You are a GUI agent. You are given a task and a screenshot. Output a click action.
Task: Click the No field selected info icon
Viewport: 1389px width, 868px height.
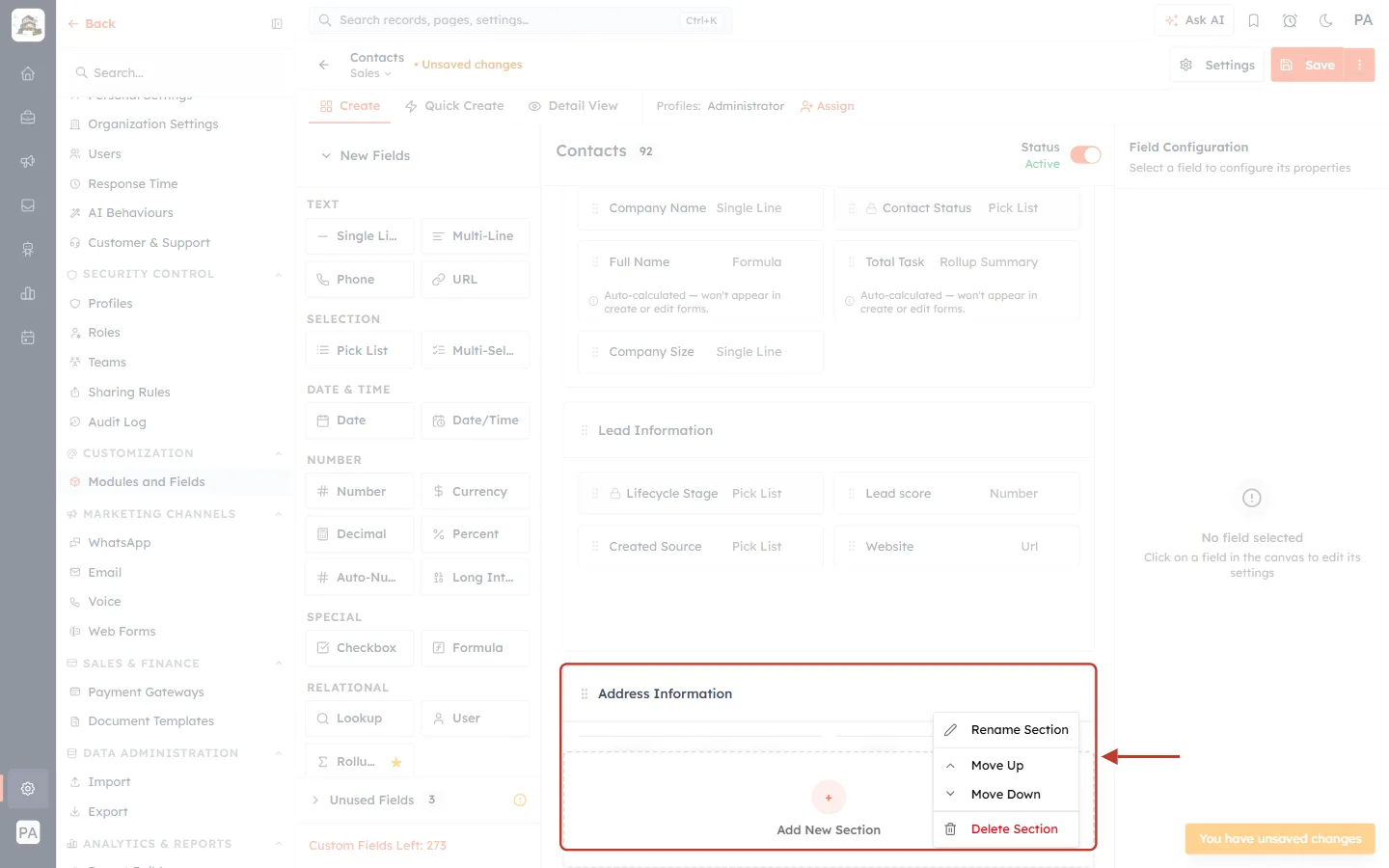click(x=1252, y=498)
